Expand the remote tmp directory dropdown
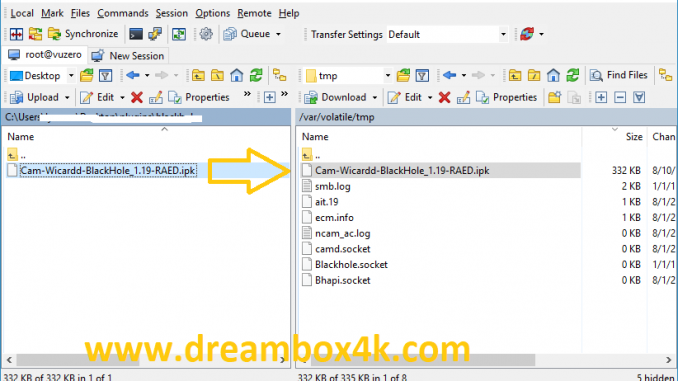678x381 pixels. (x=387, y=76)
